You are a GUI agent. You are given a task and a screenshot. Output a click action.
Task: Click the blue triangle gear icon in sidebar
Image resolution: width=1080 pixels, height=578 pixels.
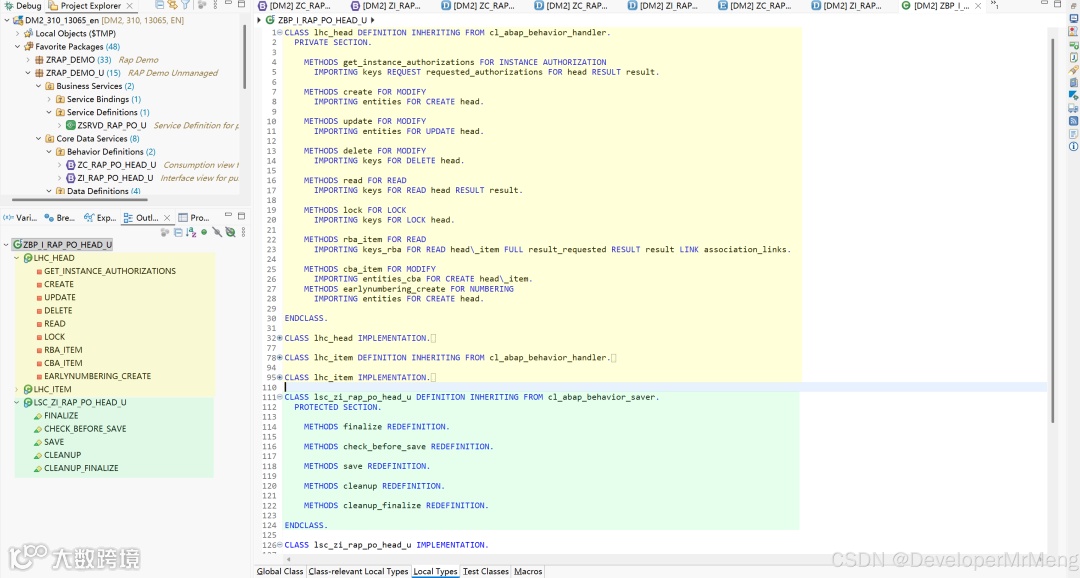[1073, 95]
